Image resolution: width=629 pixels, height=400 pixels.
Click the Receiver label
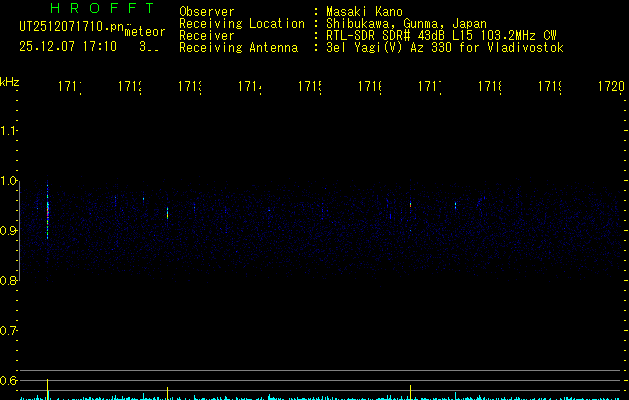tap(207, 36)
